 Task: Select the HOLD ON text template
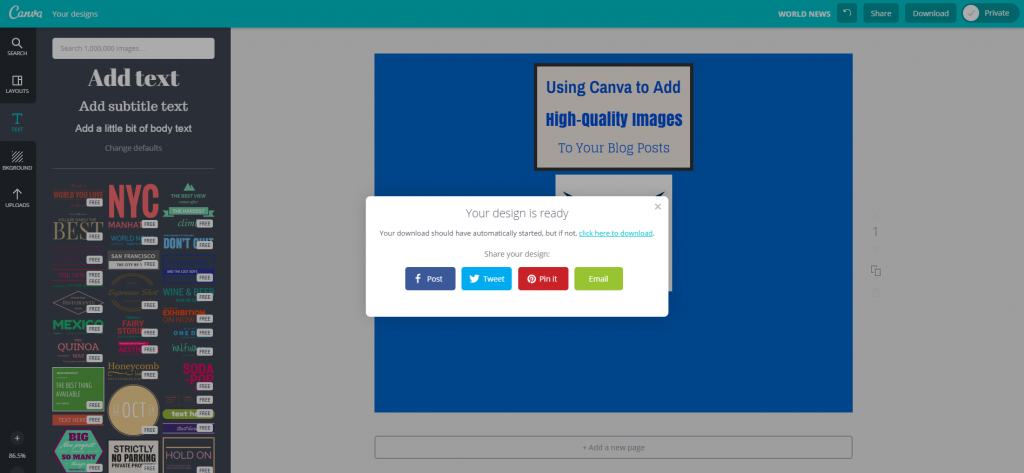[189, 455]
